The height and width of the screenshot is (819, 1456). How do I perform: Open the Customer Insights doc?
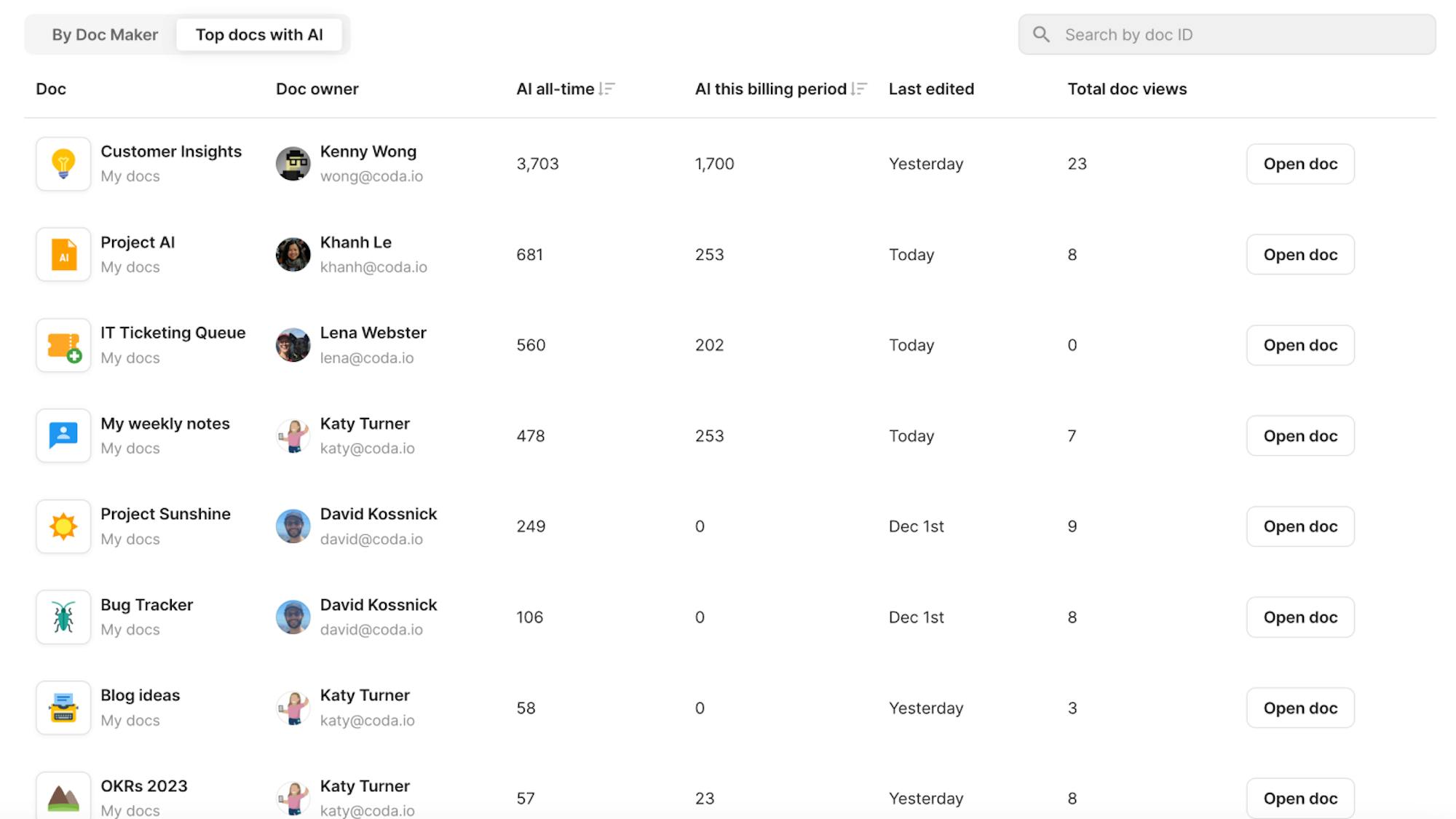(x=1300, y=164)
